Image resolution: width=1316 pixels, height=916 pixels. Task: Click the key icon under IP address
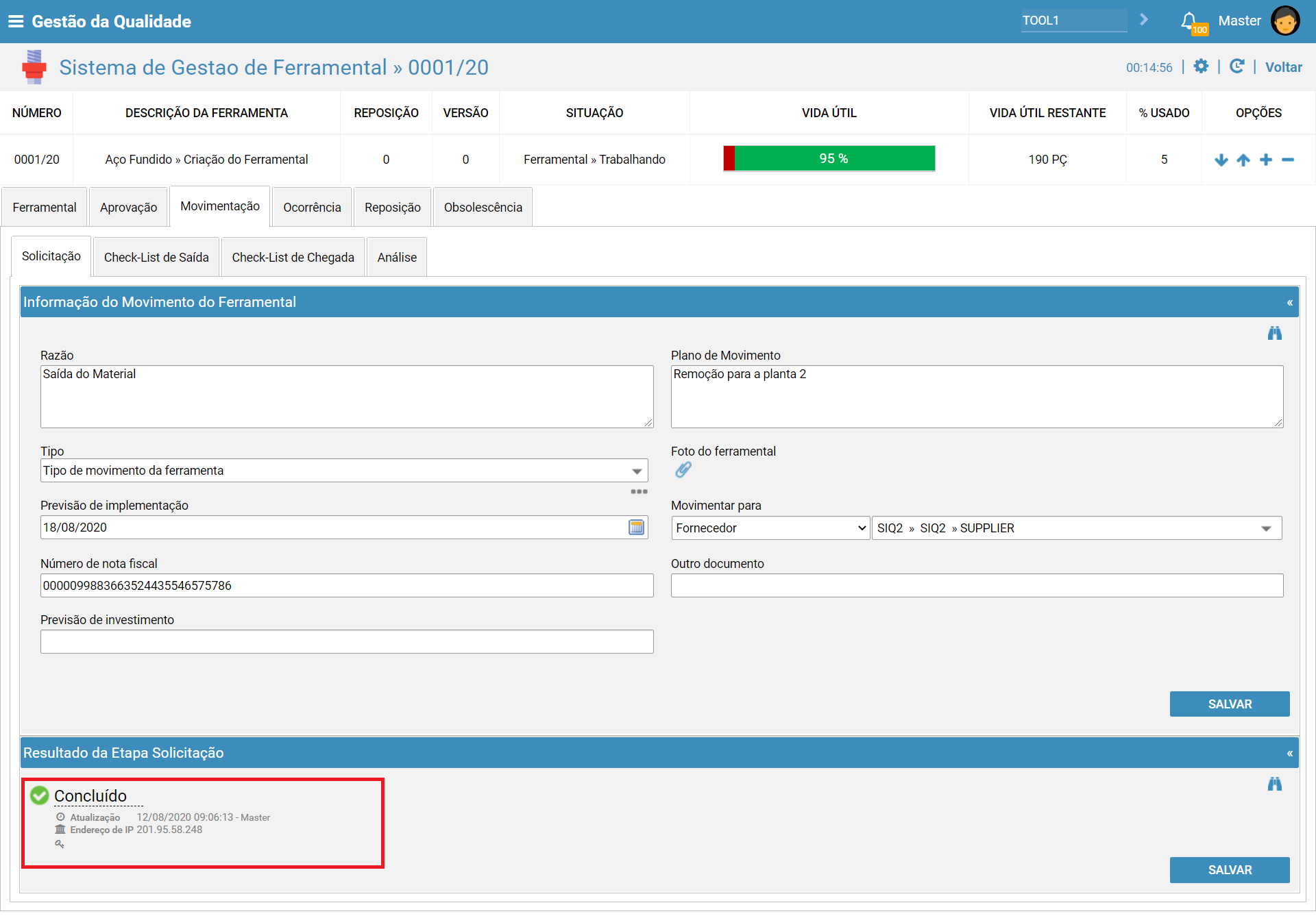(60, 844)
